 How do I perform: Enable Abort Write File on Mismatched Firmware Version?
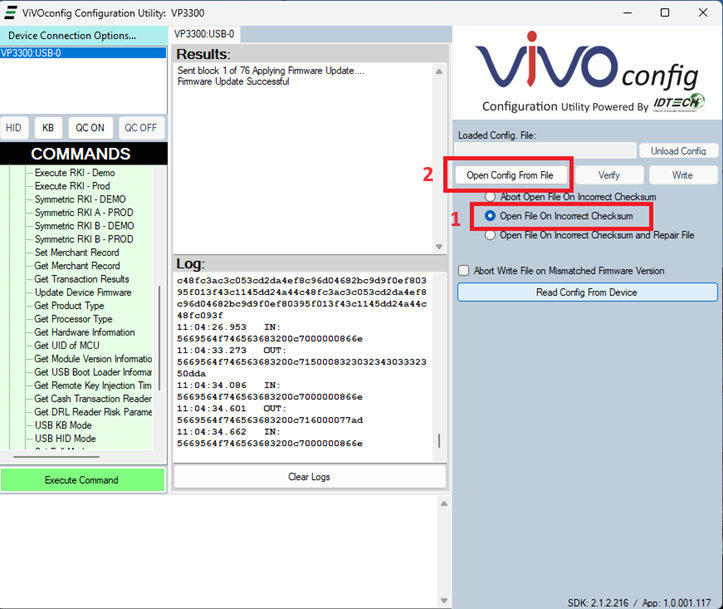click(464, 271)
